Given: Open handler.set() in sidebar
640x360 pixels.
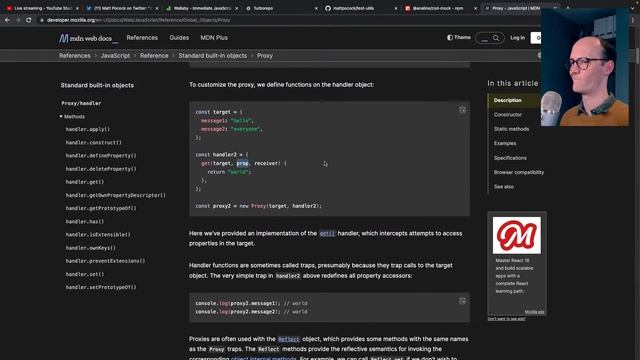Looking at the screenshot, I should (x=85, y=274).
